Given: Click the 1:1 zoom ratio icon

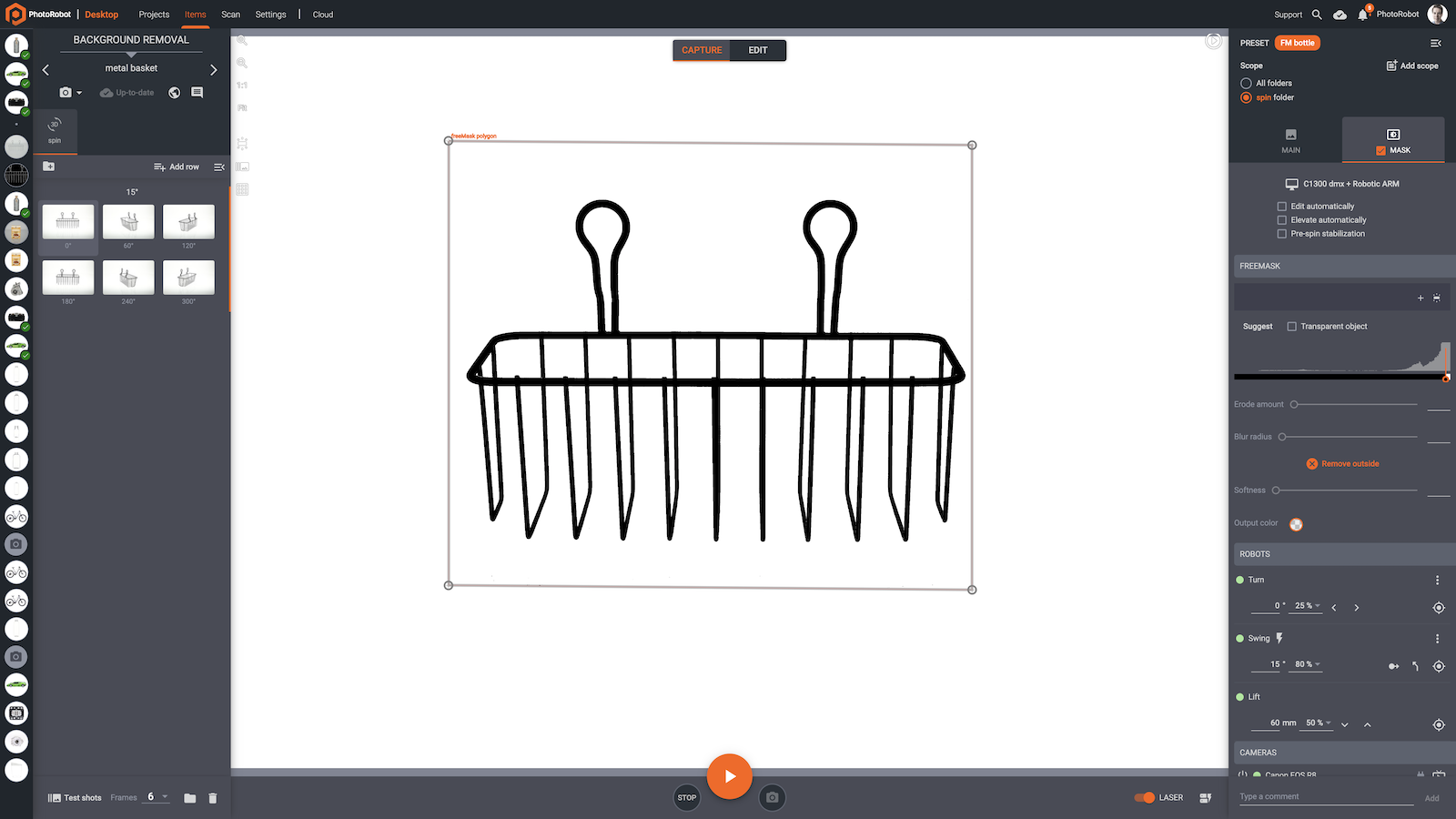Looking at the screenshot, I should (242, 84).
